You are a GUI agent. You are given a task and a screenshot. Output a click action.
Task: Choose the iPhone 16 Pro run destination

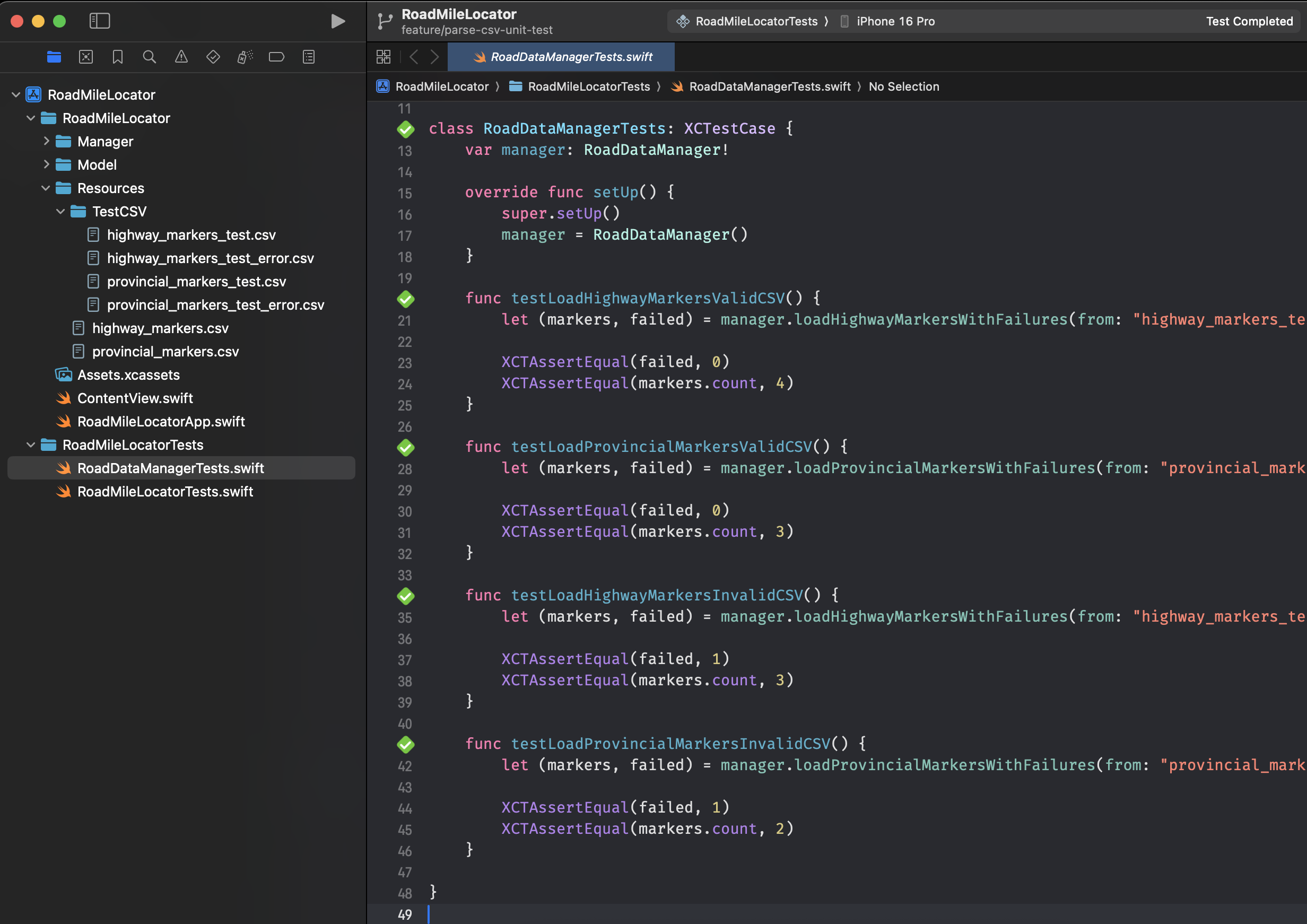[x=894, y=21]
